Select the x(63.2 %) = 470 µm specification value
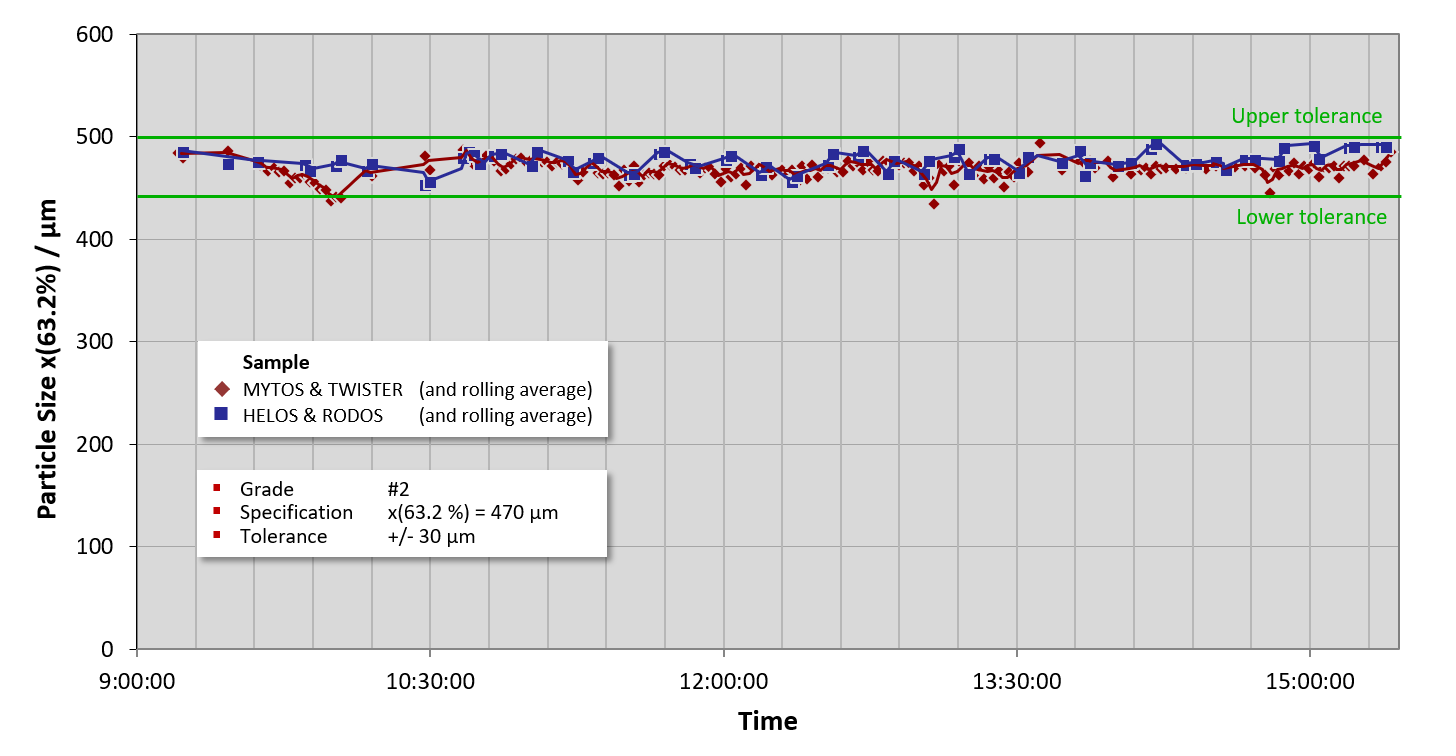The height and width of the screenshot is (756, 1456). [x=472, y=513]
